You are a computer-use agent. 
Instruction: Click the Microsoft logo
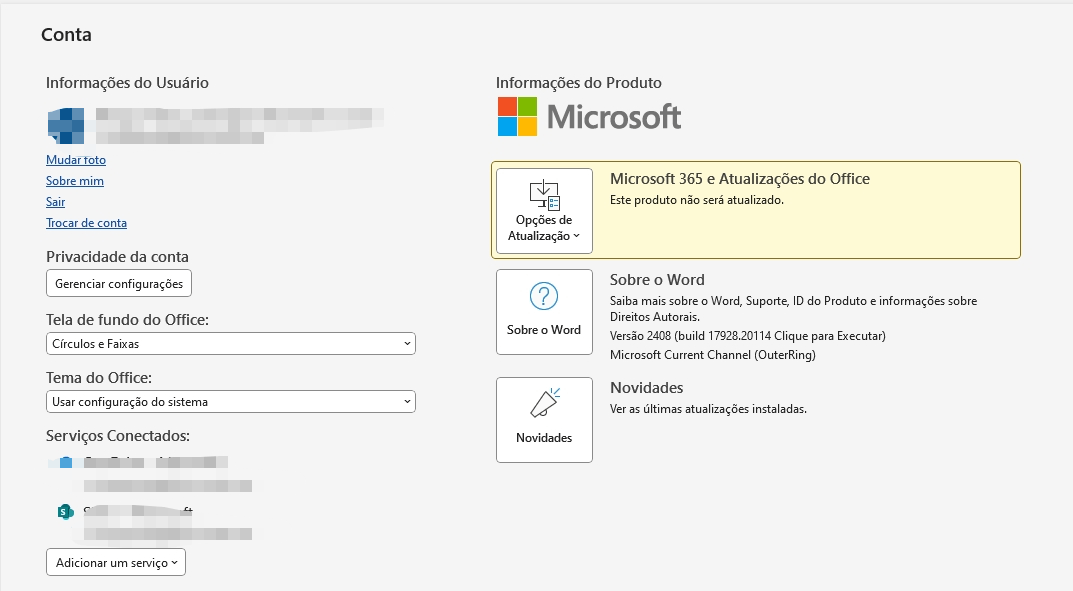[x=589, y=116]
